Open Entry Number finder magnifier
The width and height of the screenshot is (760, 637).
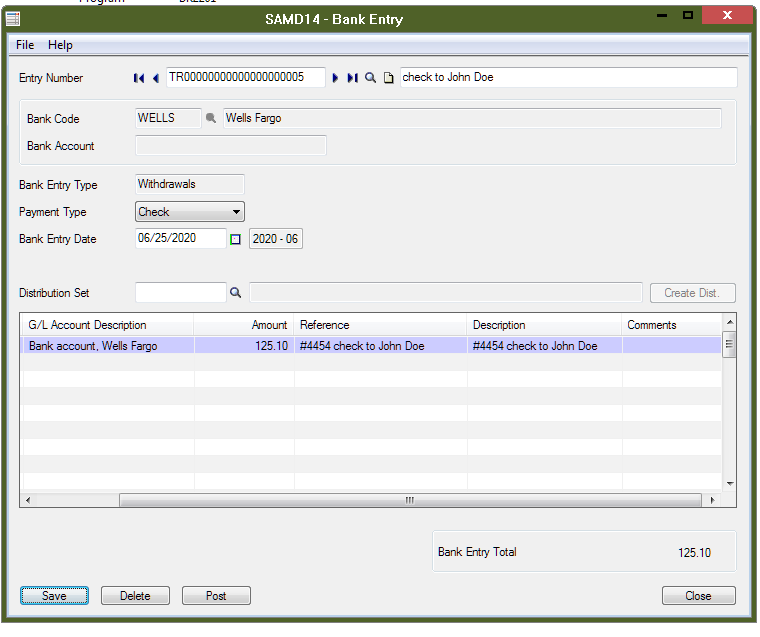370,78
